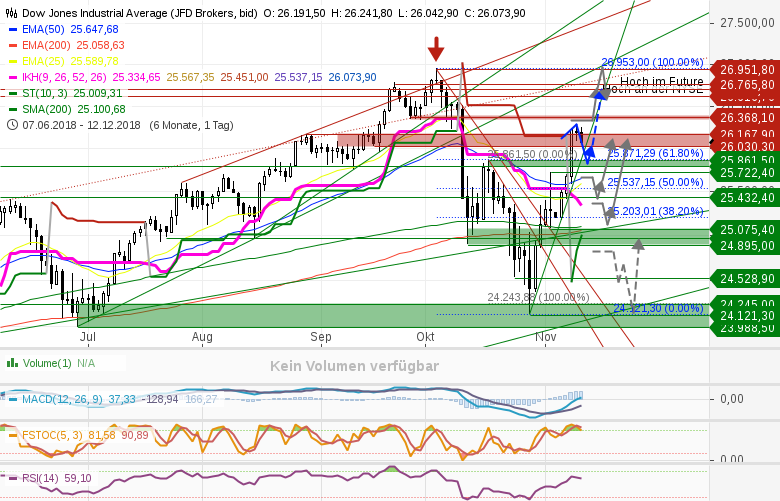
Task: Click the red '26.951,80' price level tag
Action: 745,70
